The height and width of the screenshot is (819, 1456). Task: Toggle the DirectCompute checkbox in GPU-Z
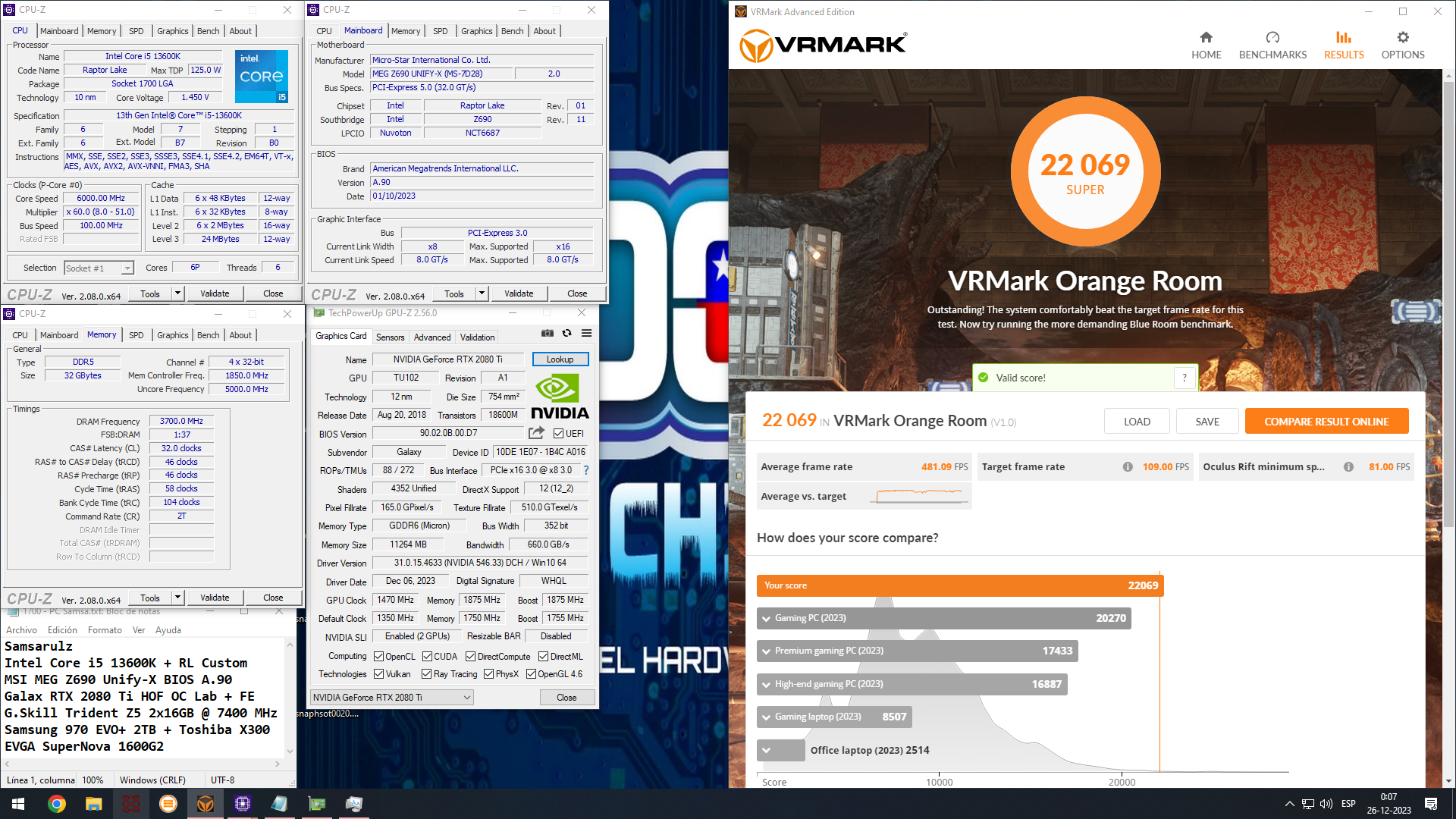pos(470,657)
